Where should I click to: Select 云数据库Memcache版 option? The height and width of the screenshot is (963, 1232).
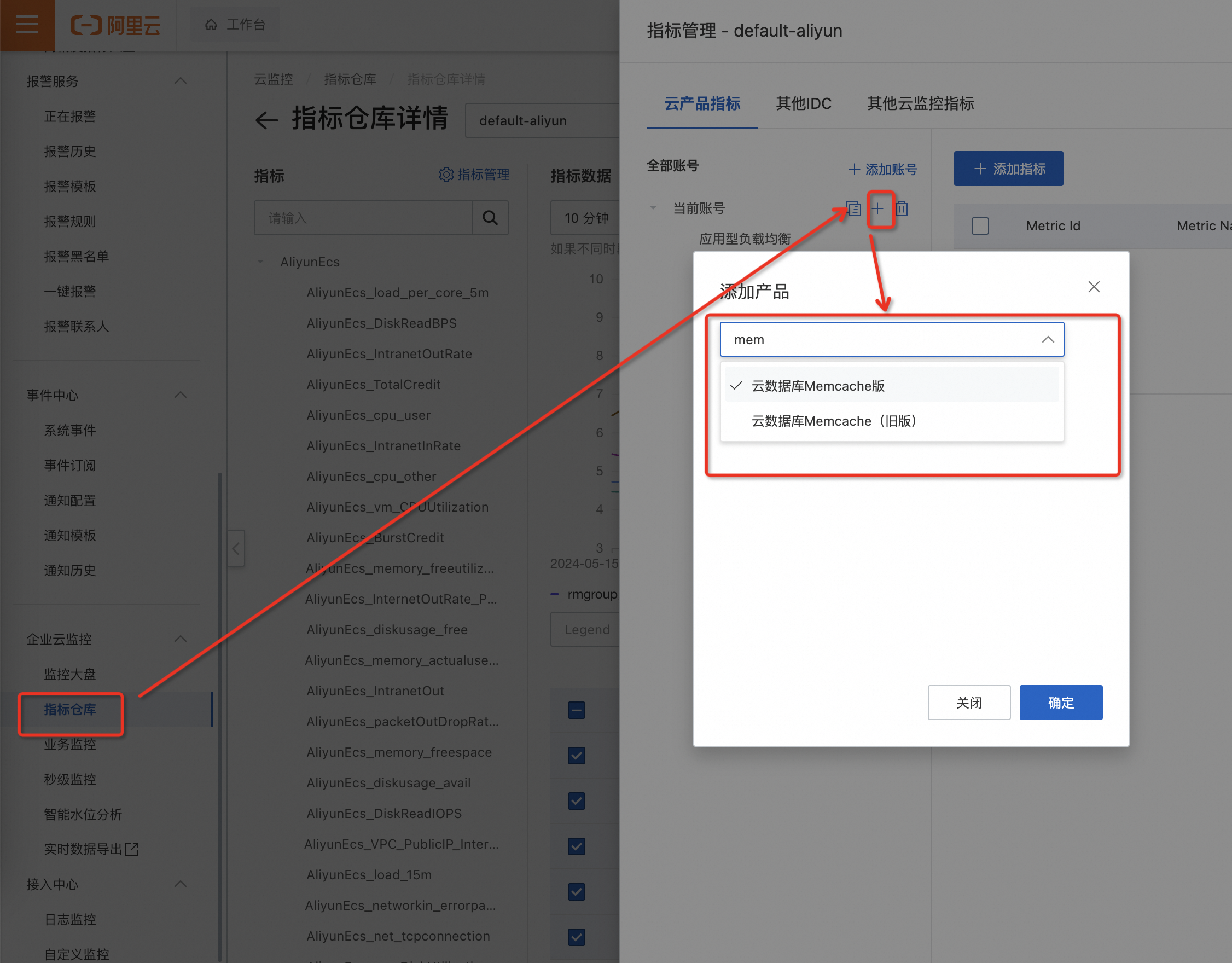pos(891,385)
